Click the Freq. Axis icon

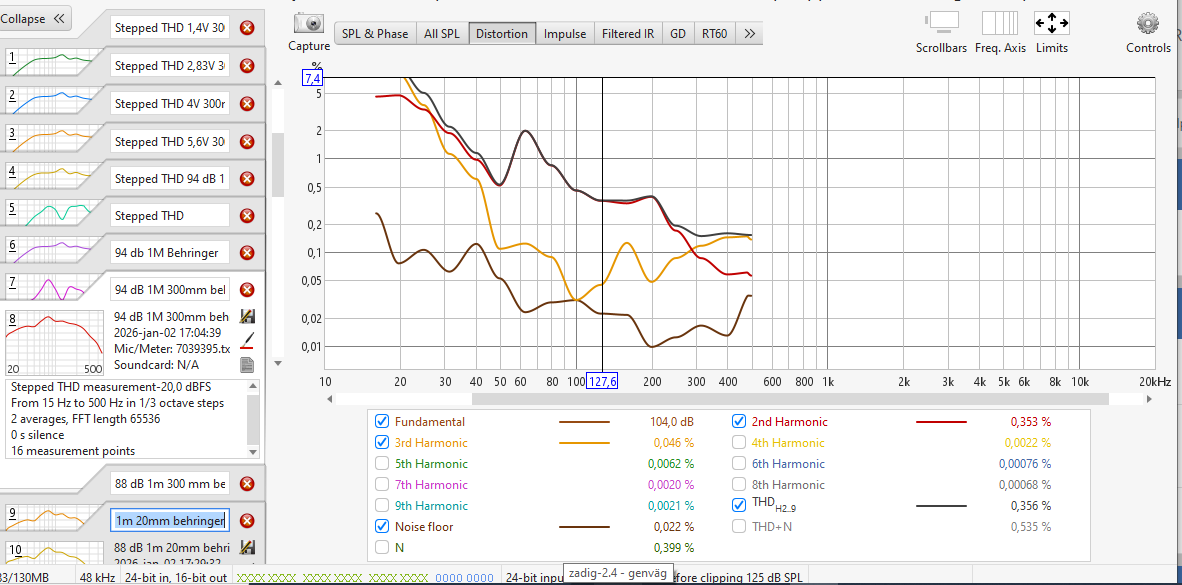point(999,23)
